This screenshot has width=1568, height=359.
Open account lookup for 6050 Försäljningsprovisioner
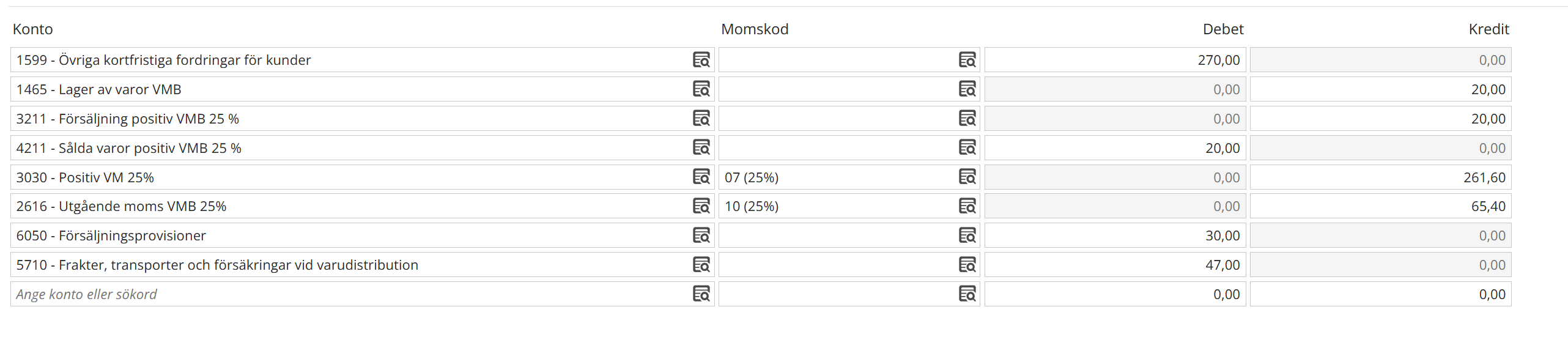point(701,235)
